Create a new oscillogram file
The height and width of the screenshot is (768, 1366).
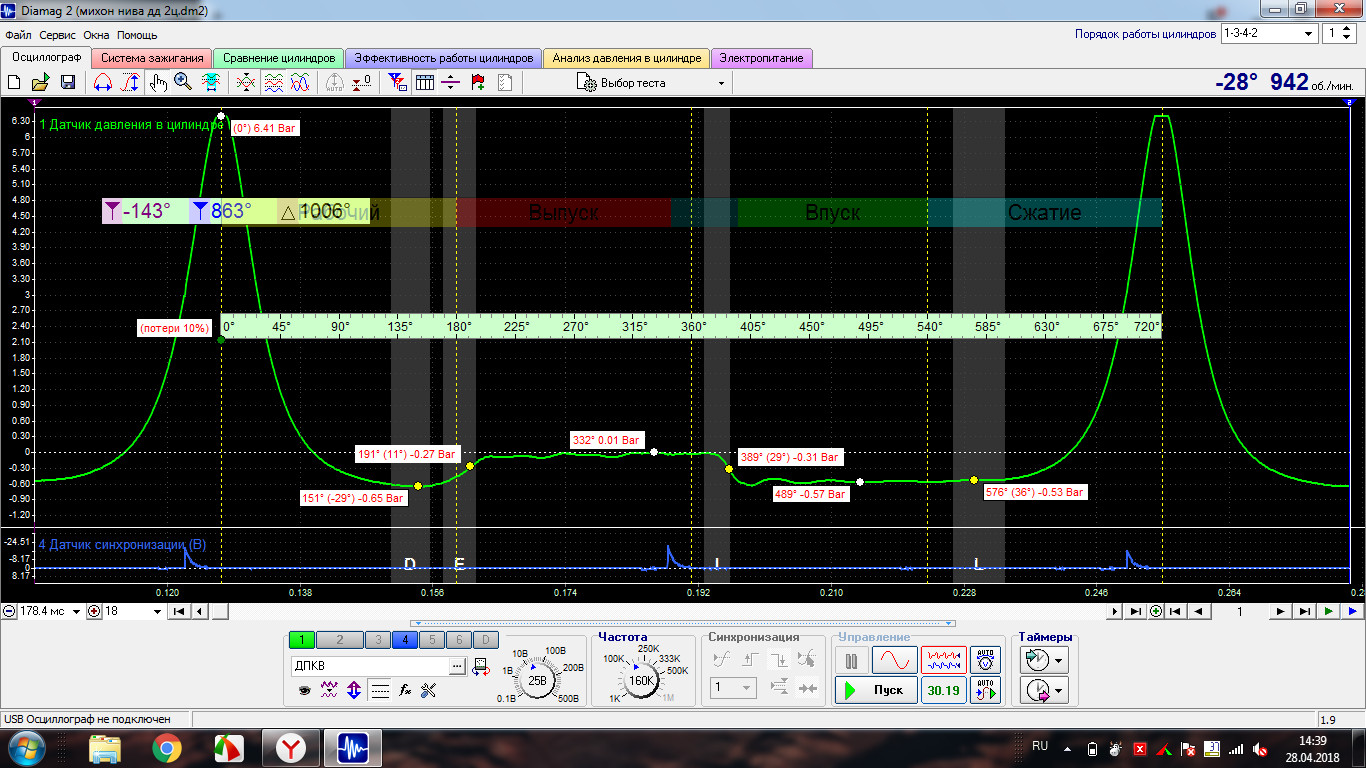(x=14, y=83)
